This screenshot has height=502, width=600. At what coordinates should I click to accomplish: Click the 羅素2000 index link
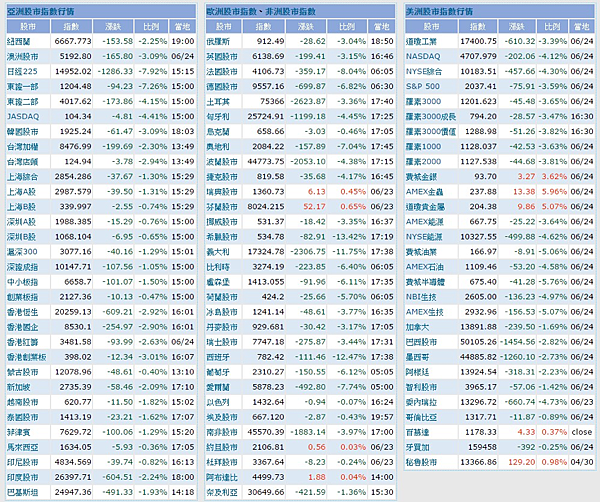point(424,162)
